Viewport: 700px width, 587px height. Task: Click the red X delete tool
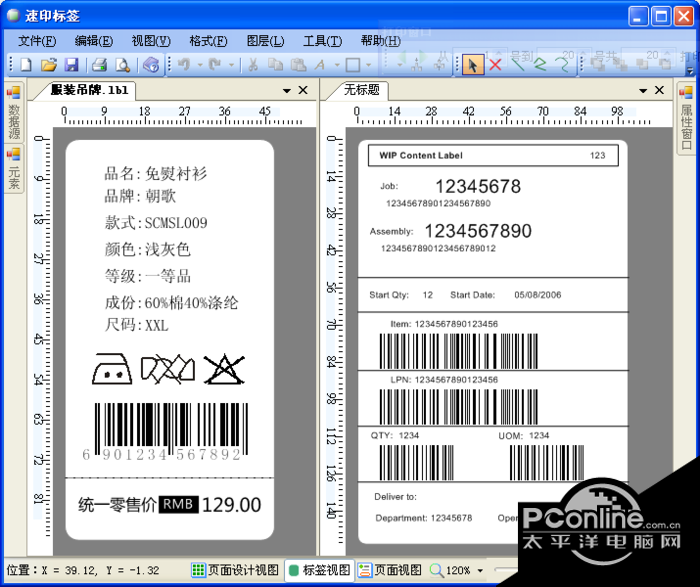click(x=495, y=65)
